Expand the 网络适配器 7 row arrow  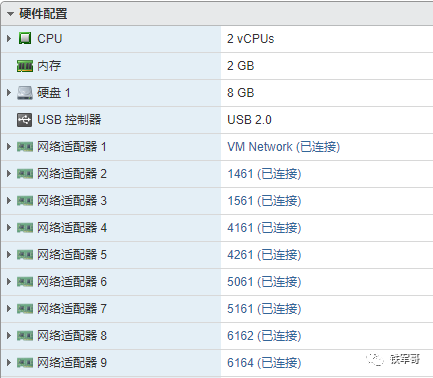pyautogui.click(x=9, y=309)
